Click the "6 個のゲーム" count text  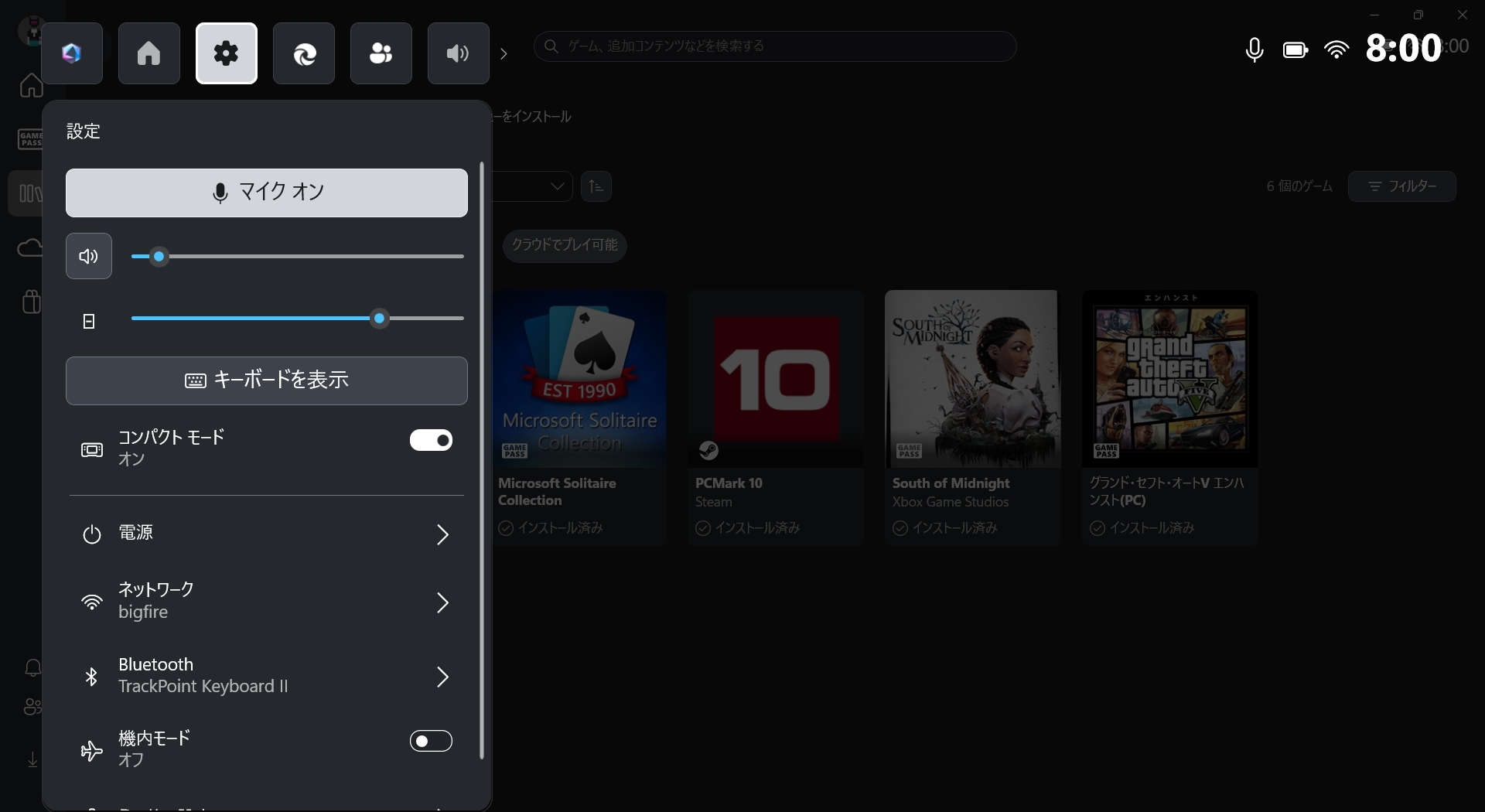(1299, 186)
